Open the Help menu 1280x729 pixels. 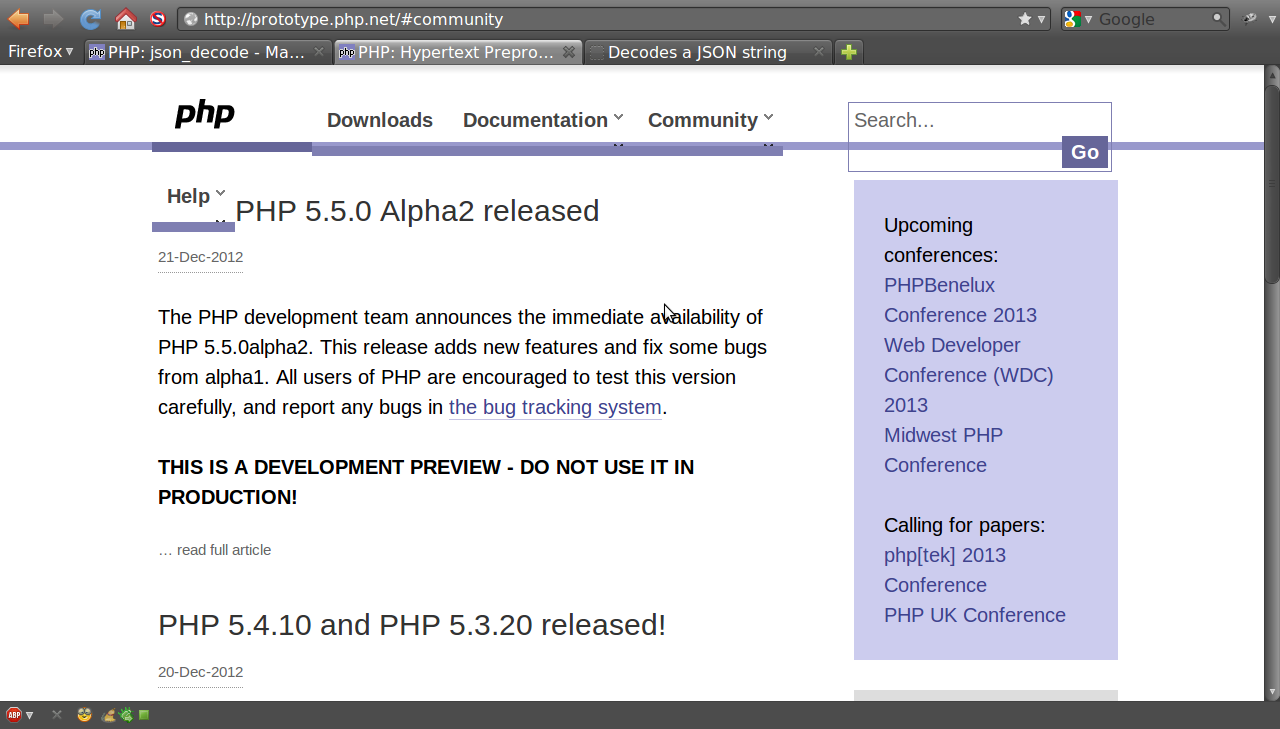point(188,196)
